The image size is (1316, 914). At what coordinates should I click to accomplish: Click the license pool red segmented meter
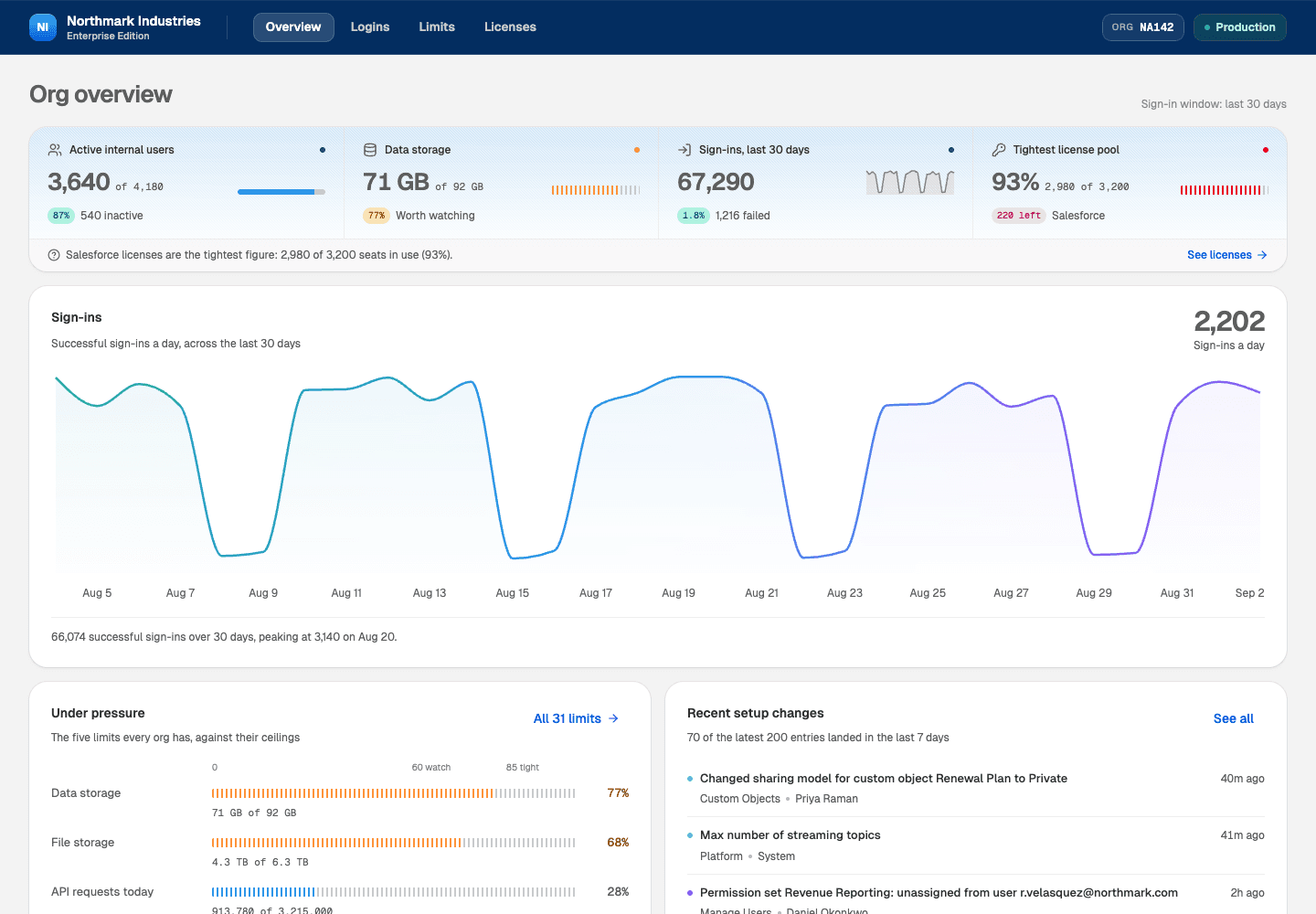[1225, 190]
